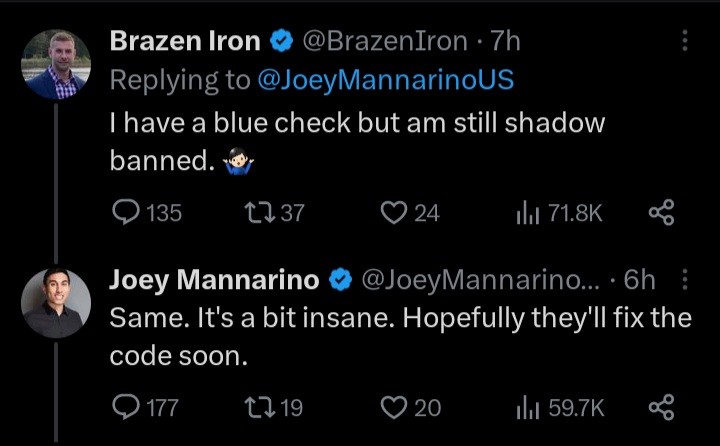The width and height of the screenshot is (720, 446).
Task: Open Joey Mannarino's profile name
Action: [214, 279]
